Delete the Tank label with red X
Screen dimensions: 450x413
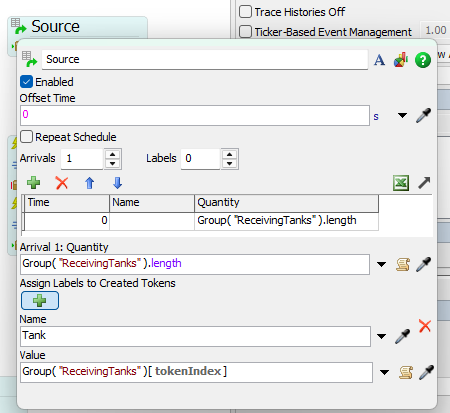click(x=425, y=326)
